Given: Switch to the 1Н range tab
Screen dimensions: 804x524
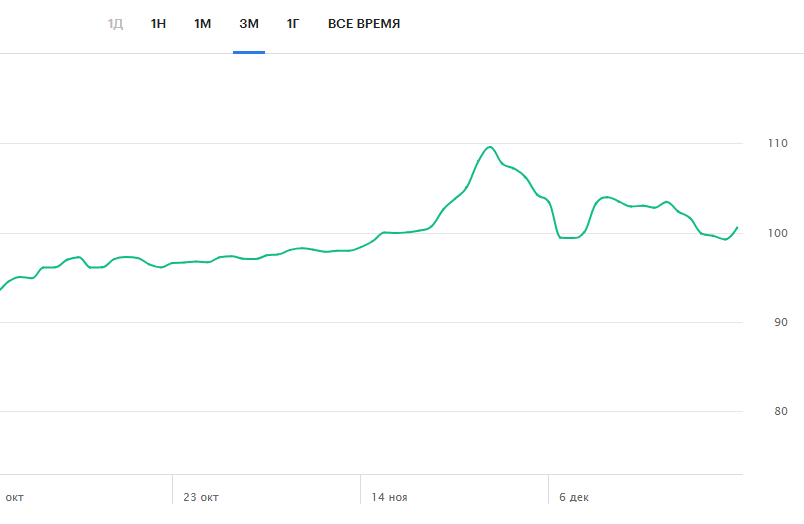Looking at the screenshot, I should [x=158, y=24].
